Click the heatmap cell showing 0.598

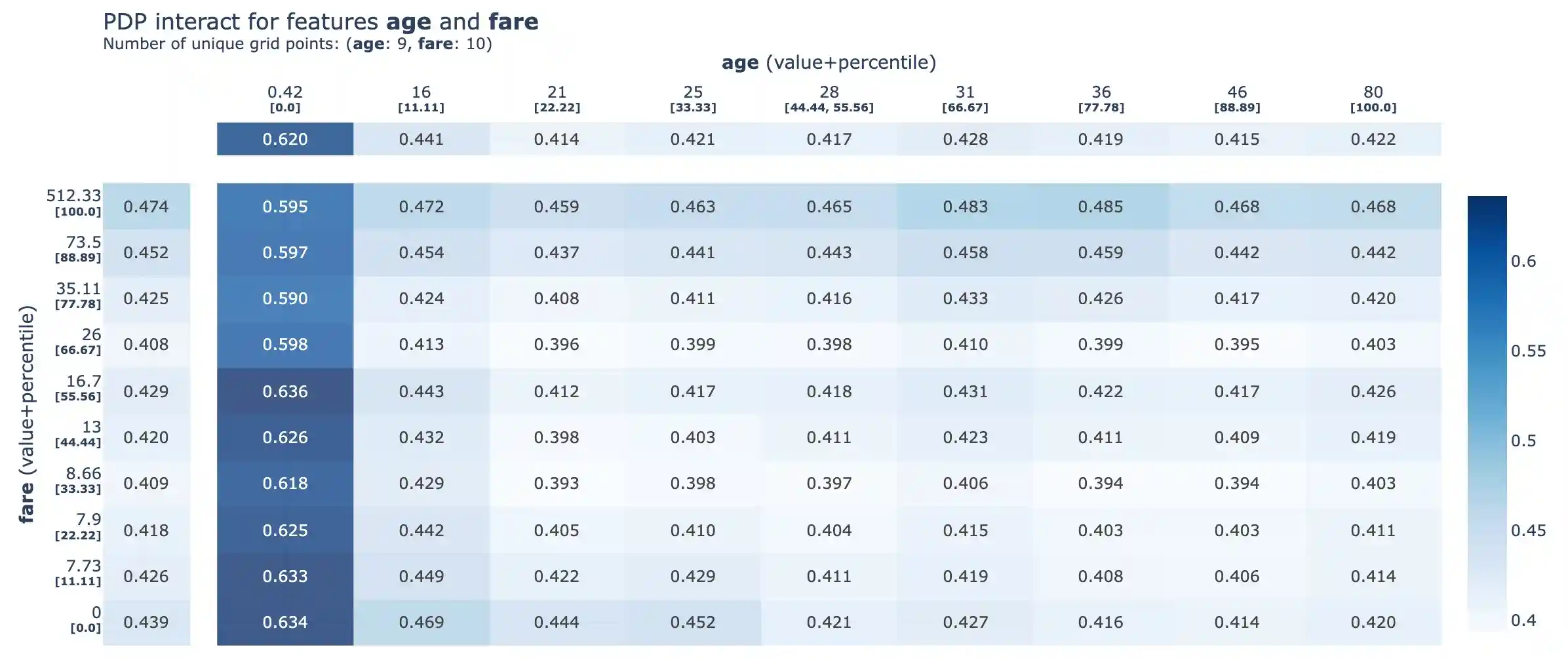click(x=285, y=344)
